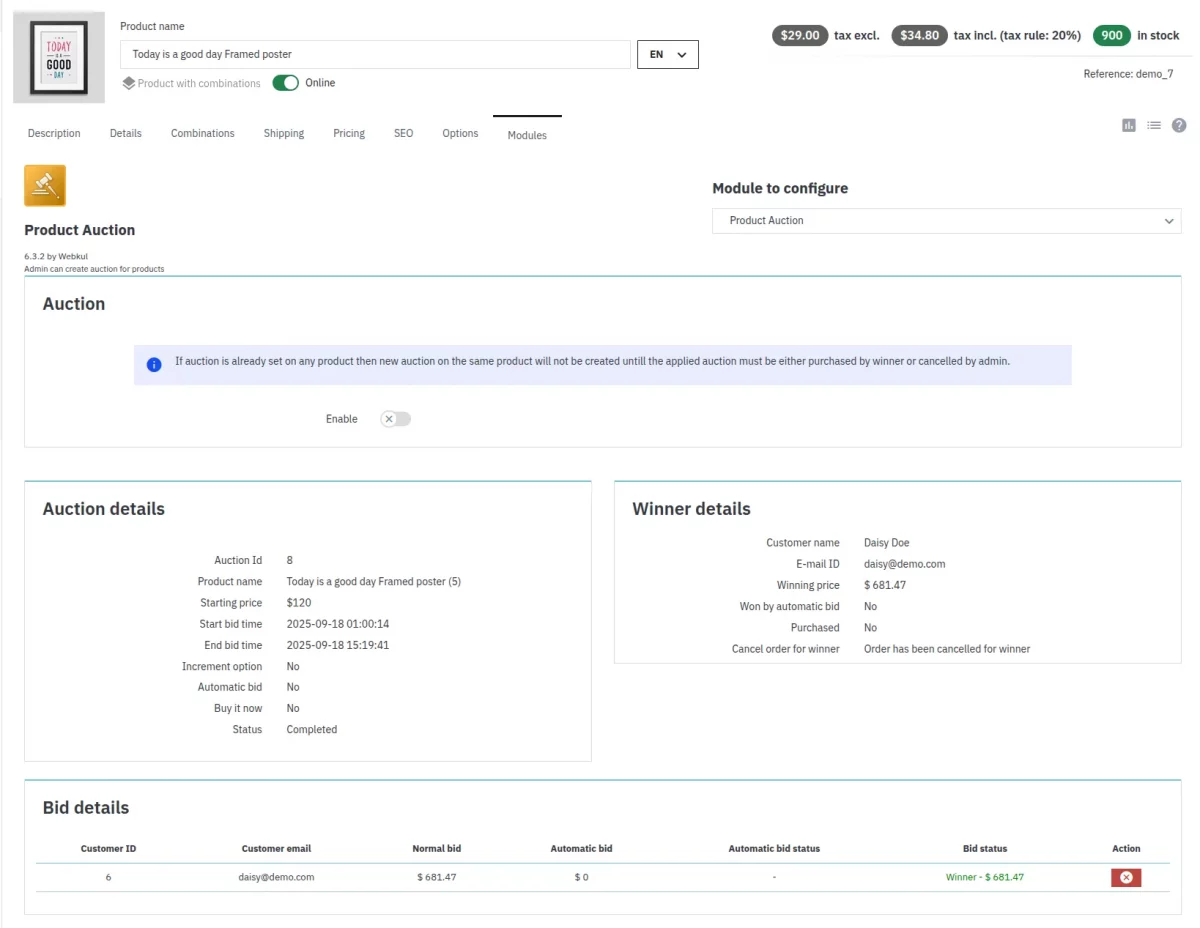Switch to the Description tab
Viewport: 1200px width, 928px height.
(x=54, y=133)
